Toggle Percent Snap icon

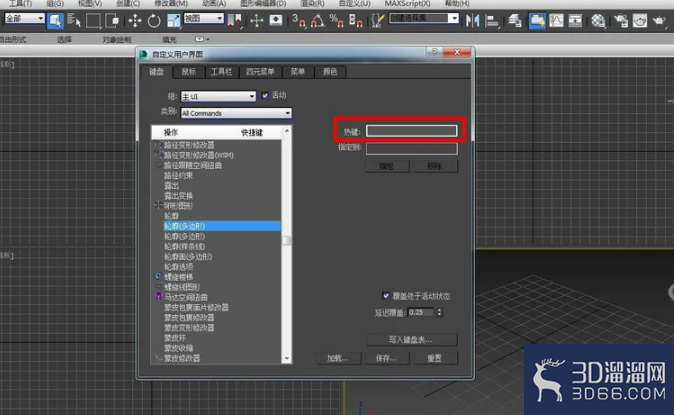(x=336, y=20)
